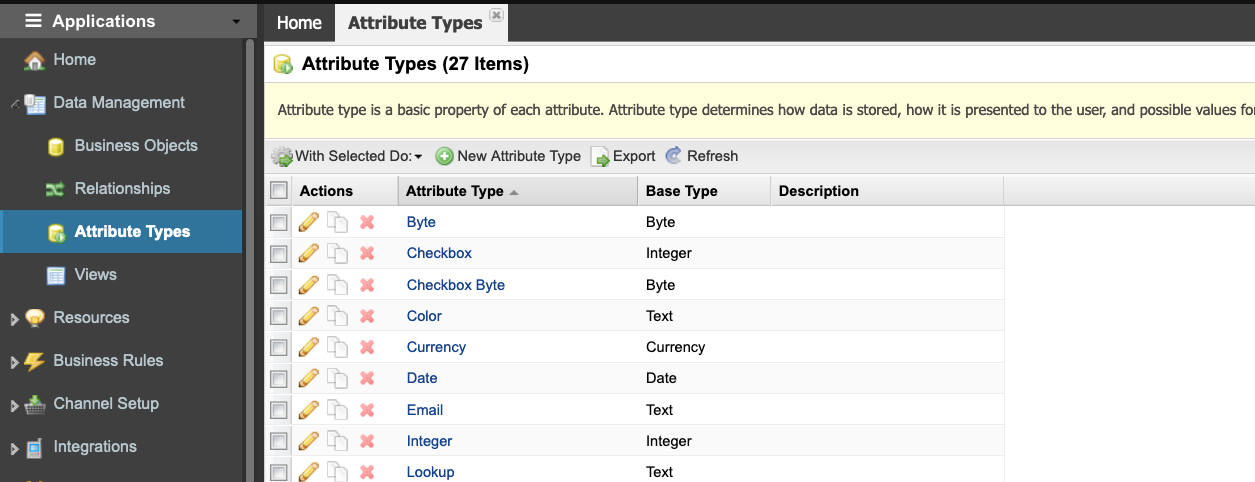
Task: Switch to the Home tab
Action: [299, 22]
